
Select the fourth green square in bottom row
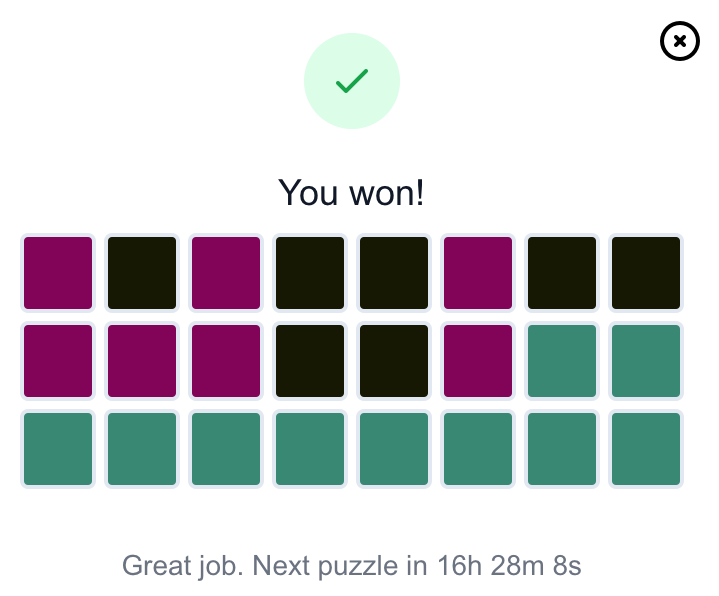point(310,449)
